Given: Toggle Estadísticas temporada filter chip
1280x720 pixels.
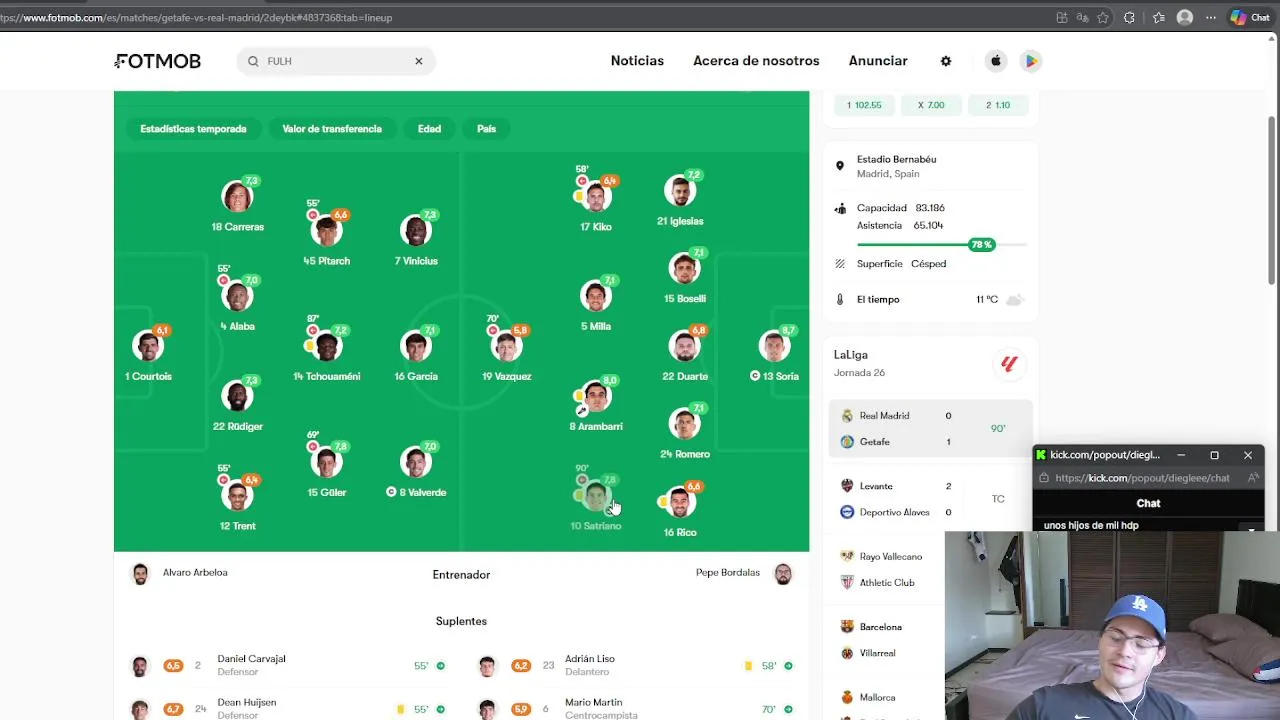Looking at the screenshot, I should click(193, 129).
